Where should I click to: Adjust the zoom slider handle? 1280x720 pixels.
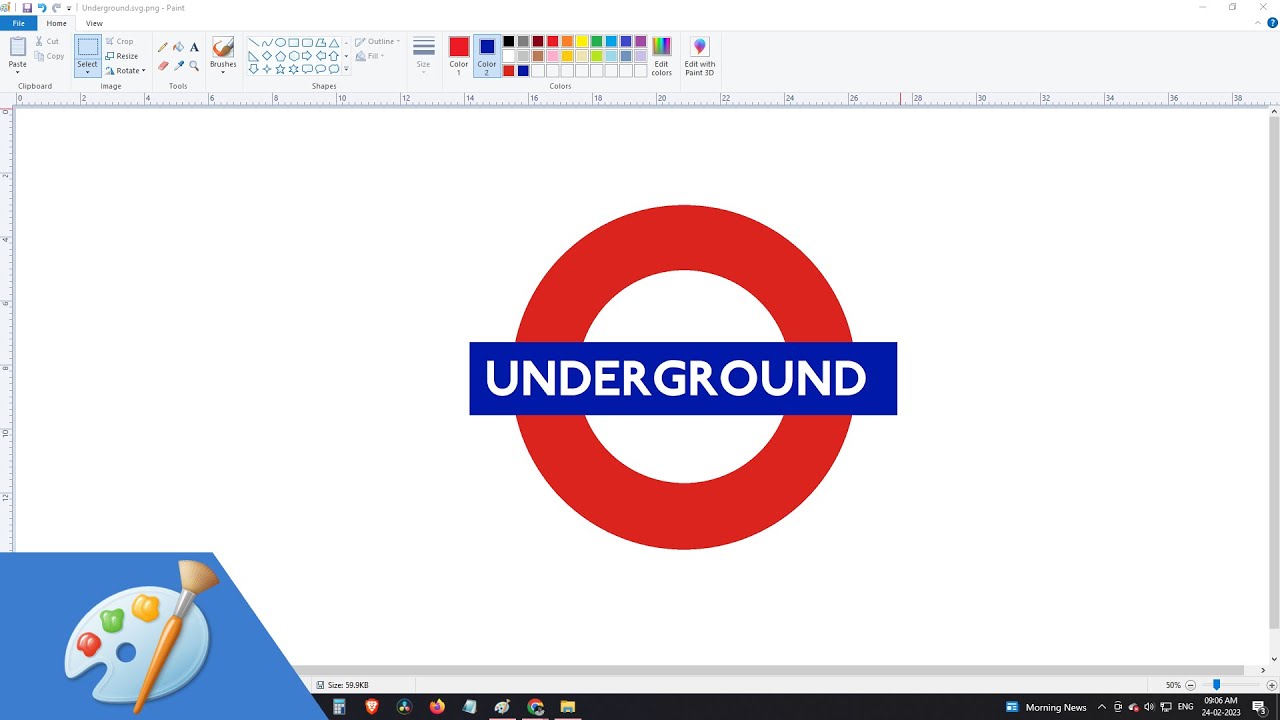click(1216, 685)
